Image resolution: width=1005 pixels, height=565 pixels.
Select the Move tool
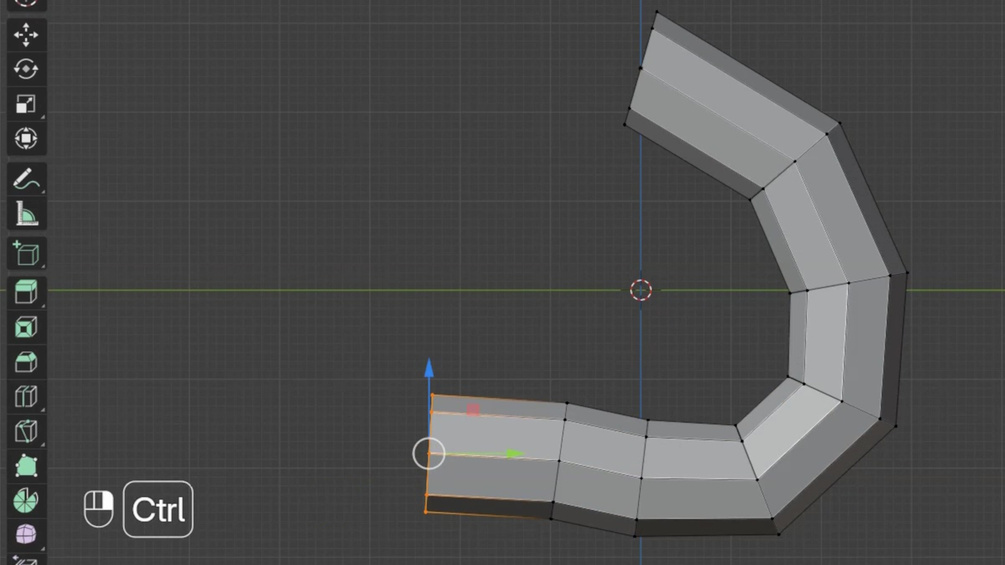point(26,35)
